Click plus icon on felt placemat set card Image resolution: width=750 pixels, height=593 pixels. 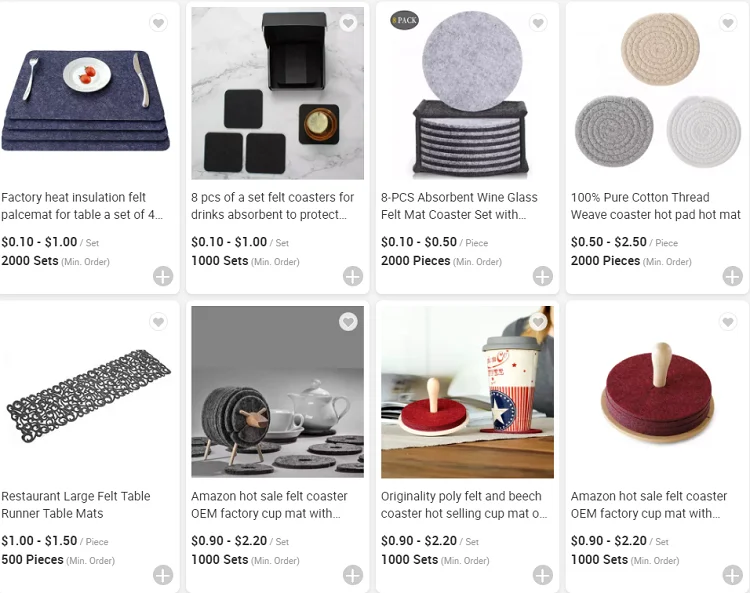(163, 276)
